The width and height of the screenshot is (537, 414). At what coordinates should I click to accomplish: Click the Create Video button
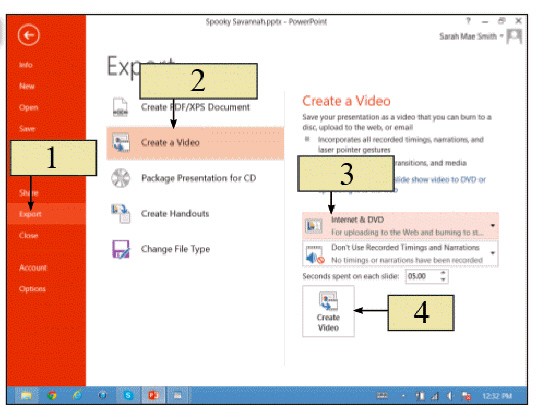pyautogui.click(x=328, y=311)
